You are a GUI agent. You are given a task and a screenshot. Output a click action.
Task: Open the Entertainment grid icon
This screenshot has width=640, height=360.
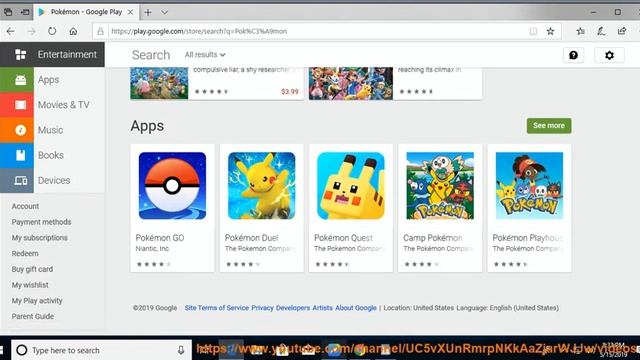tap(20, 54)
